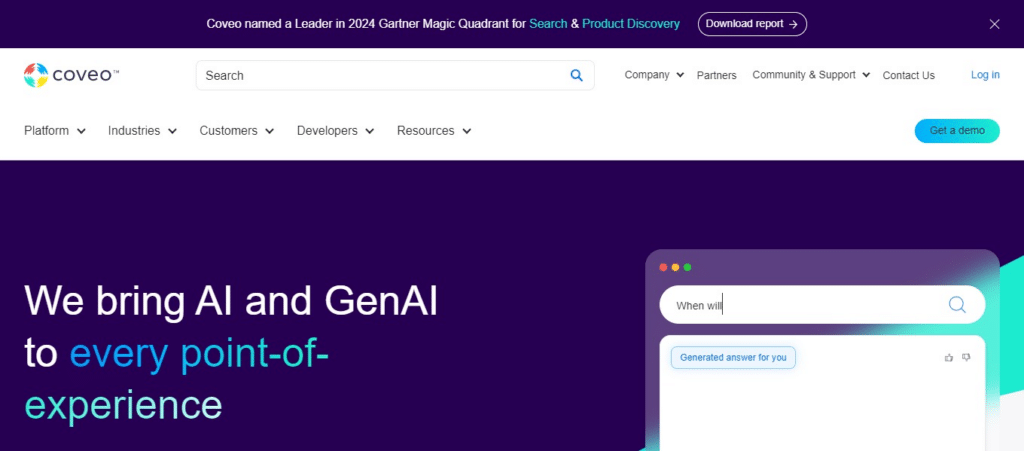Expand the Customers navigation menu
Image resolution: width=1024 pixels, height=451 pixels.
[x=236, y=131]
